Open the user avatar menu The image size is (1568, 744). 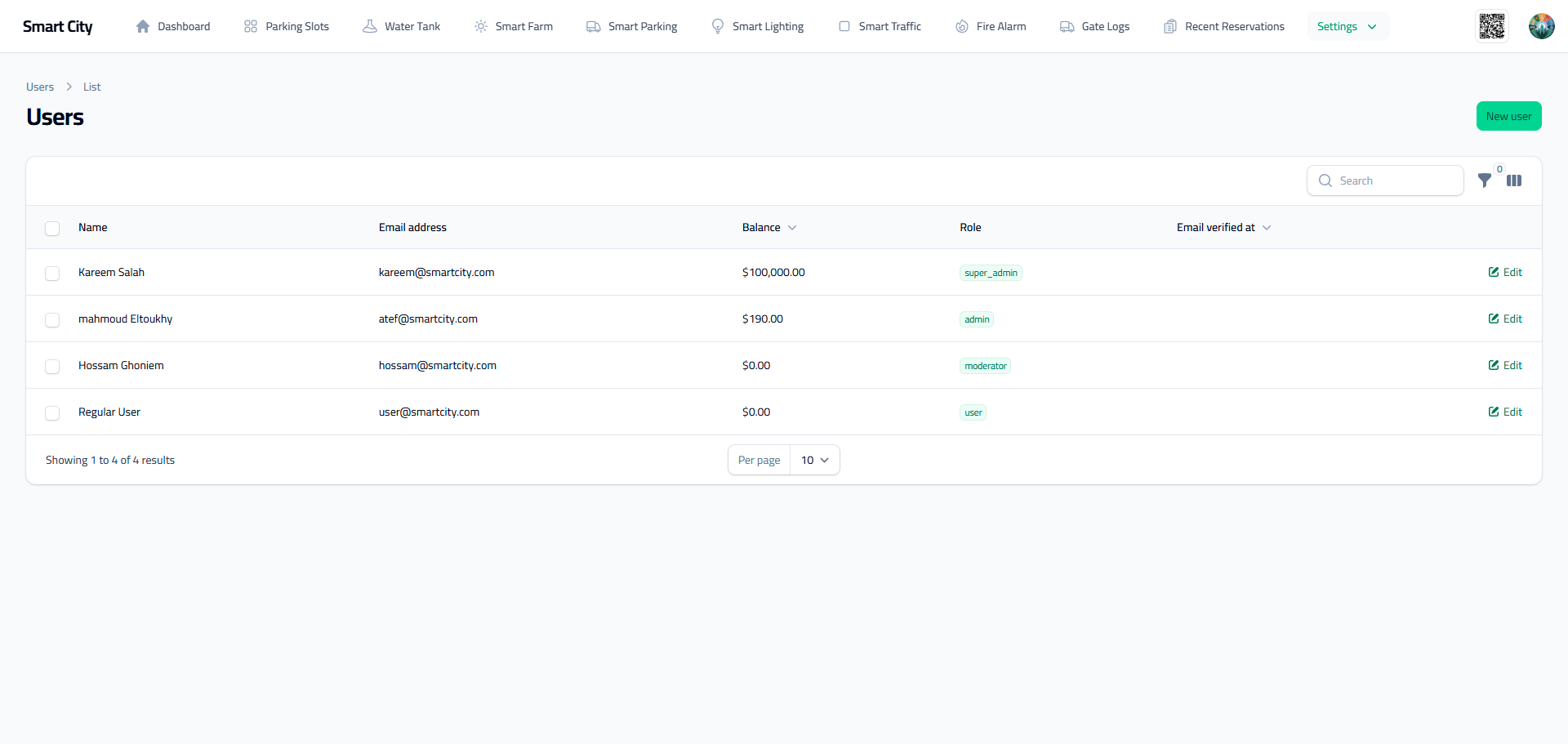1542,26
